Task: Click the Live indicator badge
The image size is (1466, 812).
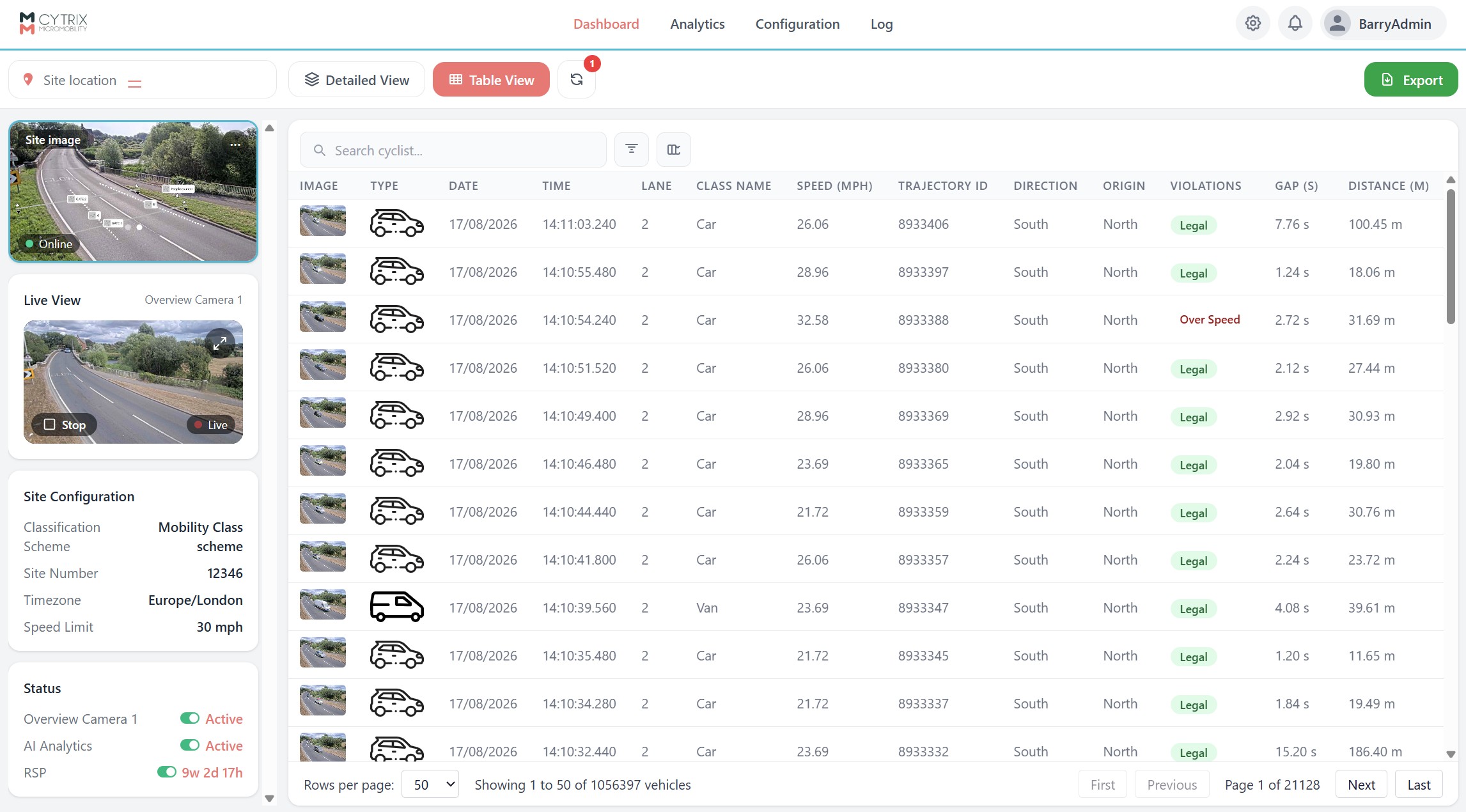Action: 211,425
